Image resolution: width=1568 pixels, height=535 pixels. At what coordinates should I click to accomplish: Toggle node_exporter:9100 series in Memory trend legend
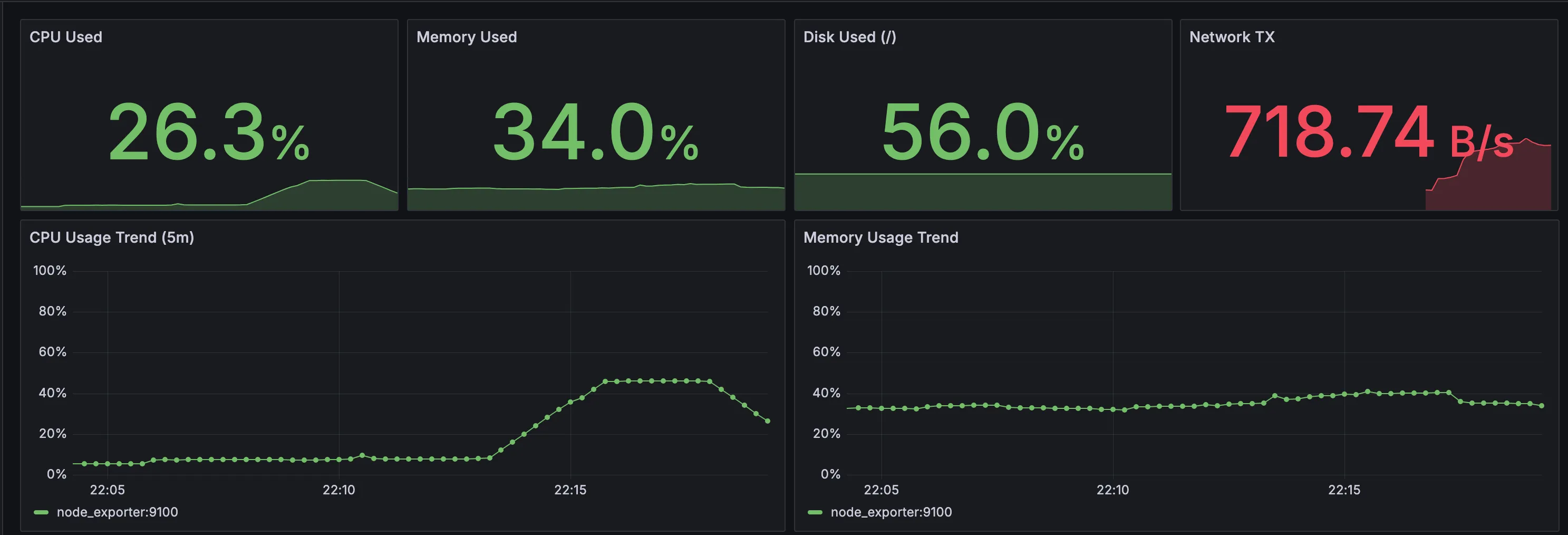click(x=891, y=512)
